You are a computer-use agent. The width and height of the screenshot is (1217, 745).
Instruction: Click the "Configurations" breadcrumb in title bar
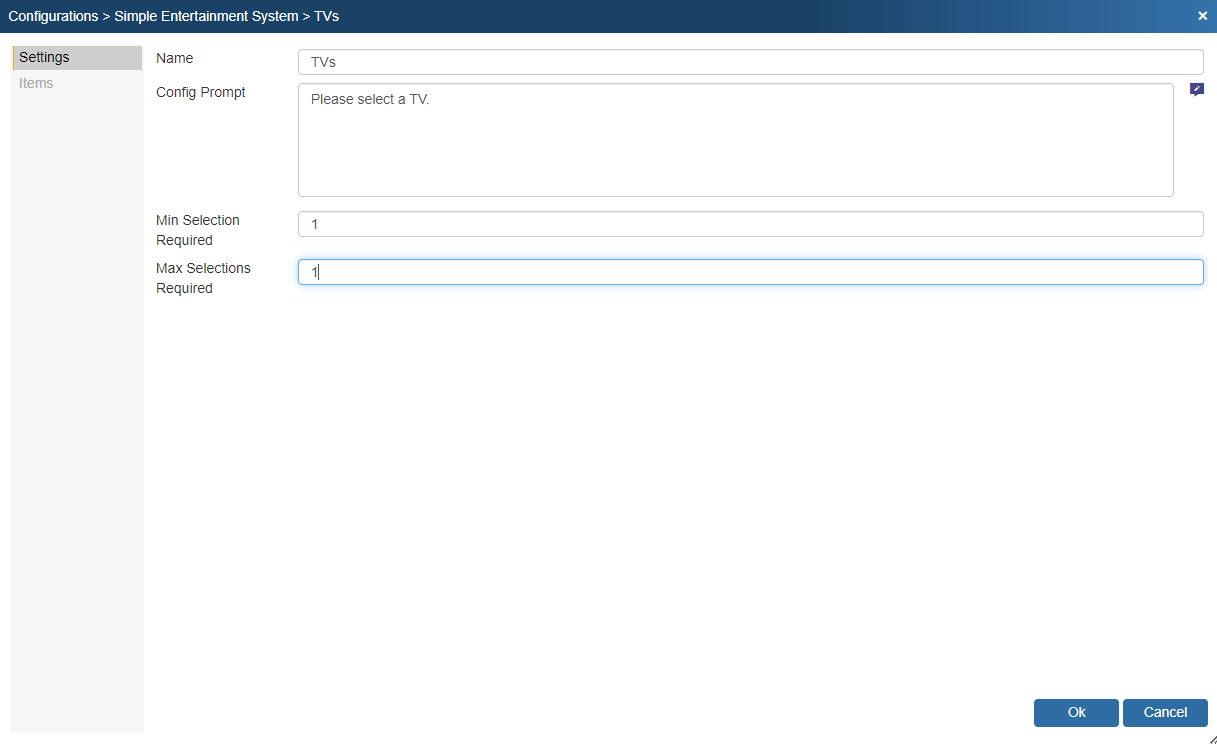(53, 16)
